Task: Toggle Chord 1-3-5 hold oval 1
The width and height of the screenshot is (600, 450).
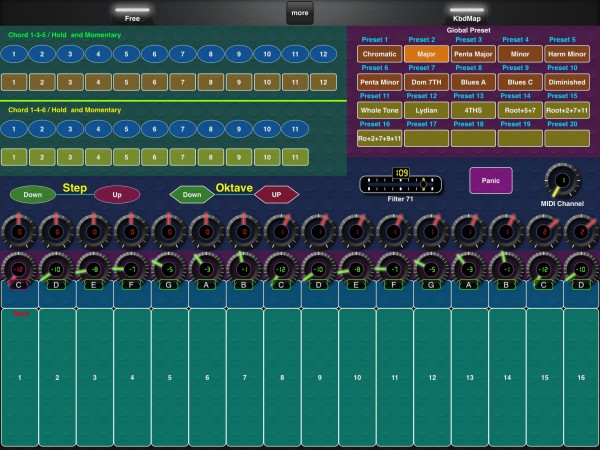Action: click(x=14, y=54)
